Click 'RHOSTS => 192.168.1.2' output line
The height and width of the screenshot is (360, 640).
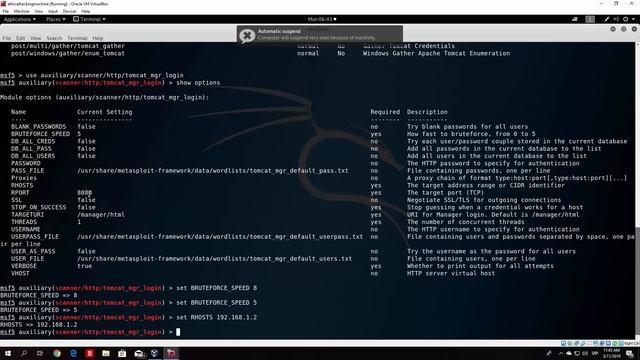coord(38,324)
